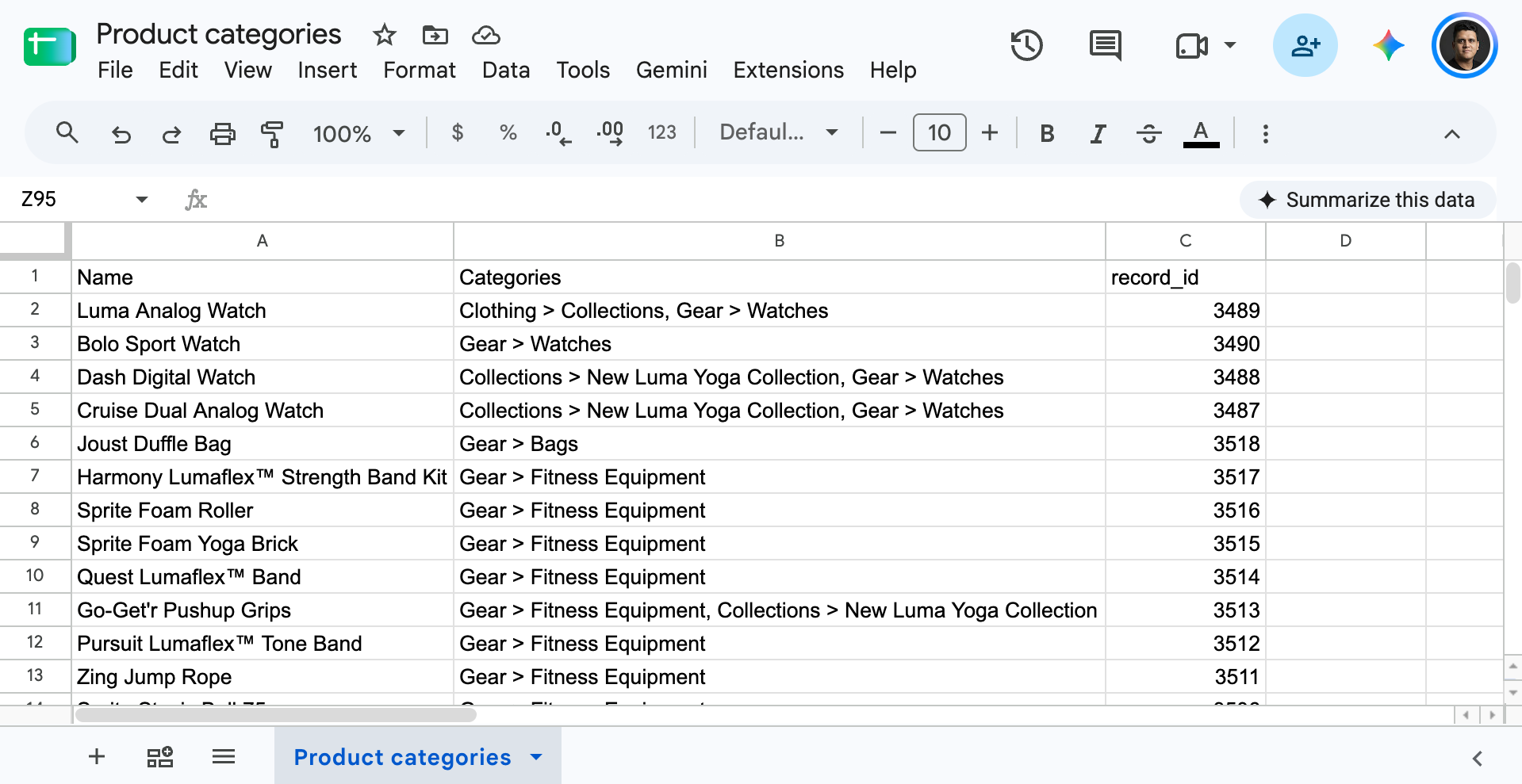The width and height of the screenshot is (1522, 784).
Task: Format as percent
Action: [508, 133]
